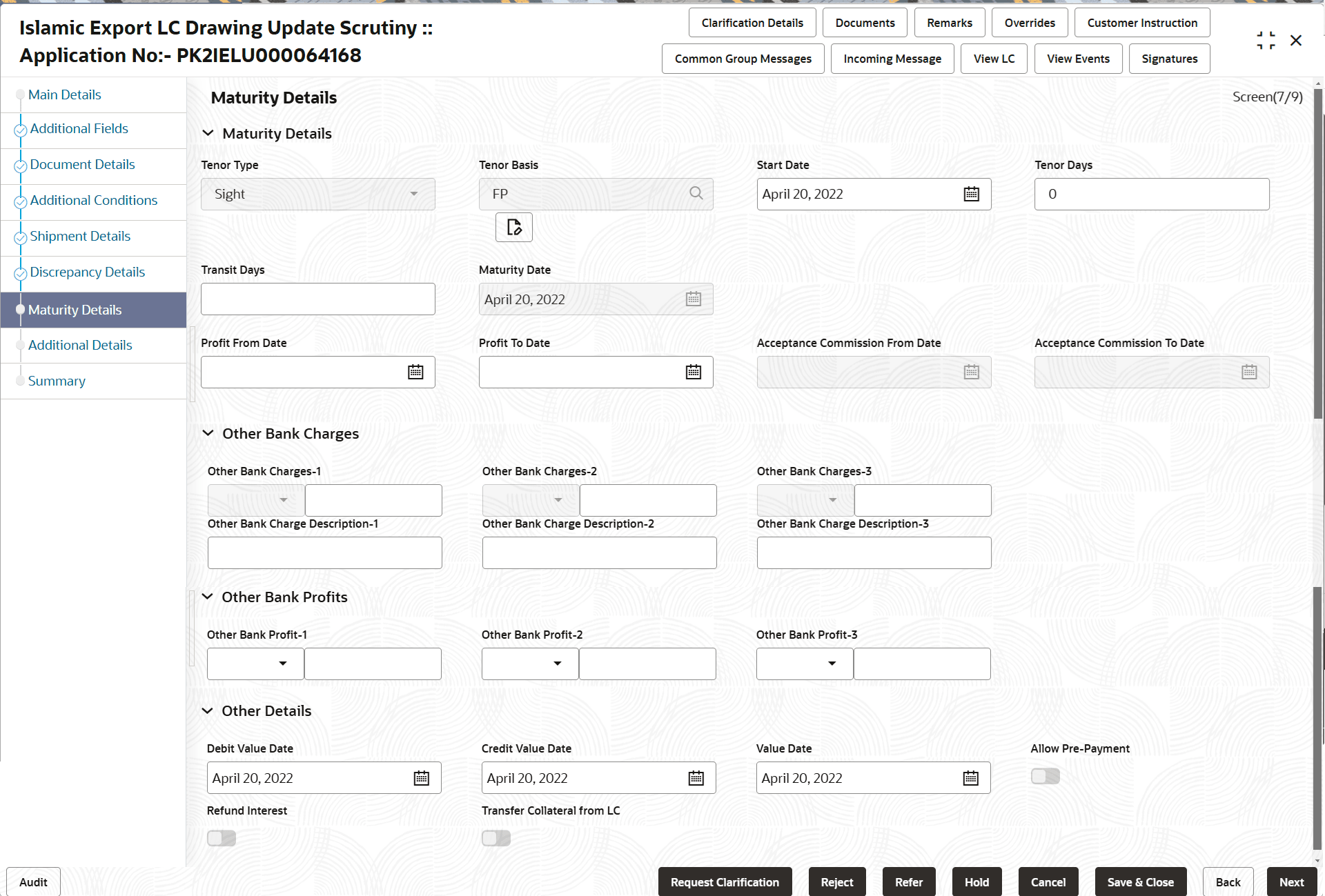Enable the Allow Pre-Payment toggle

click(1045, 777)
